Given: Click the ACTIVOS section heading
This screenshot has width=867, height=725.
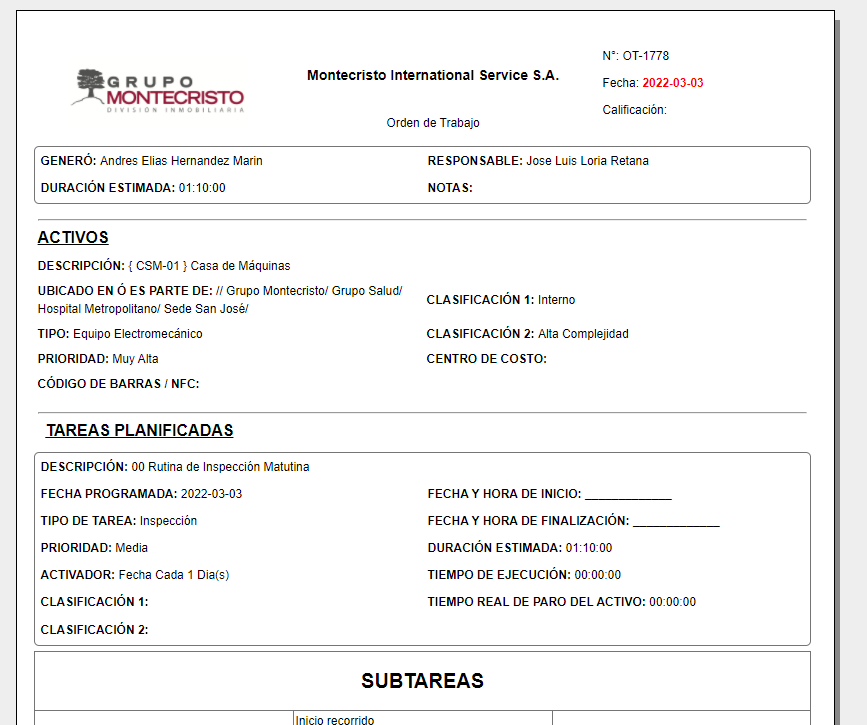Looking at the screenshot, I should click(x=73, y=238).
